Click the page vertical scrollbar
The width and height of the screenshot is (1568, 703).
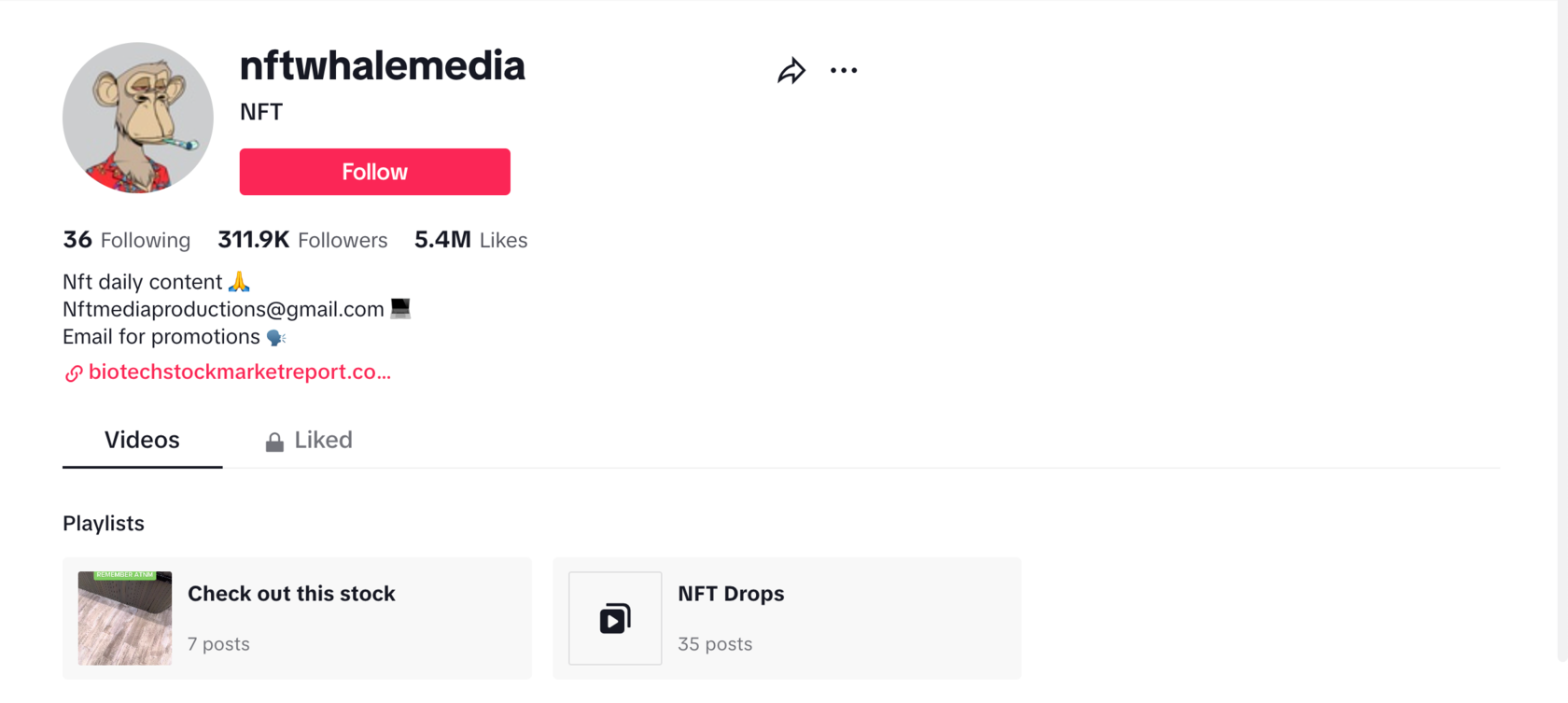coord(1562,331)
